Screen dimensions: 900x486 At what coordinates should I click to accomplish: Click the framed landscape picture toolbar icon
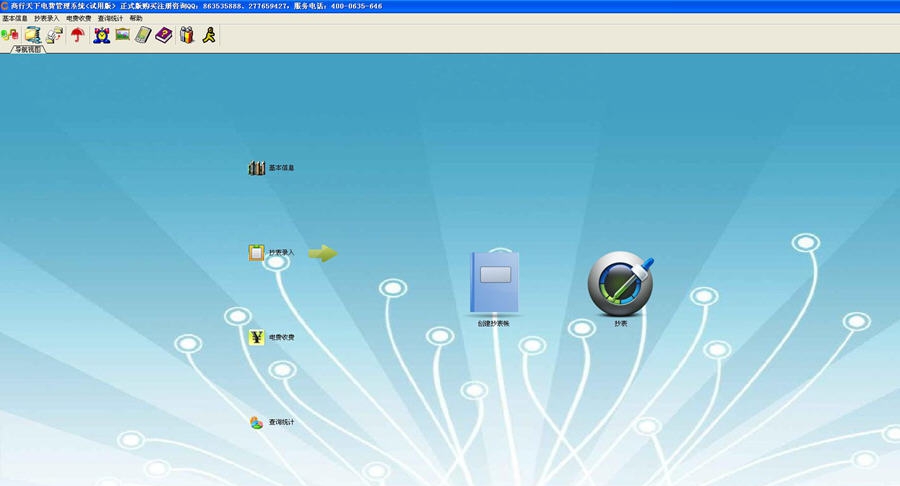pos(122,35)
